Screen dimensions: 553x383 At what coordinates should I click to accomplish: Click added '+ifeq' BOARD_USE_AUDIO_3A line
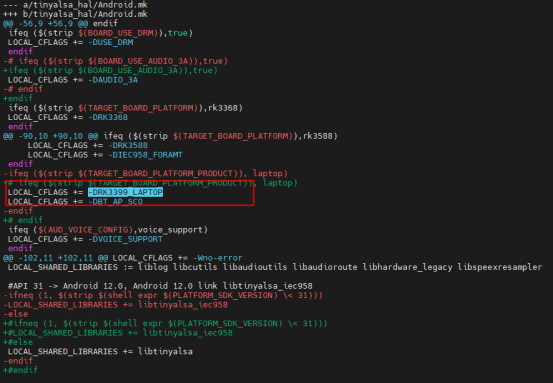click(111, 70)
